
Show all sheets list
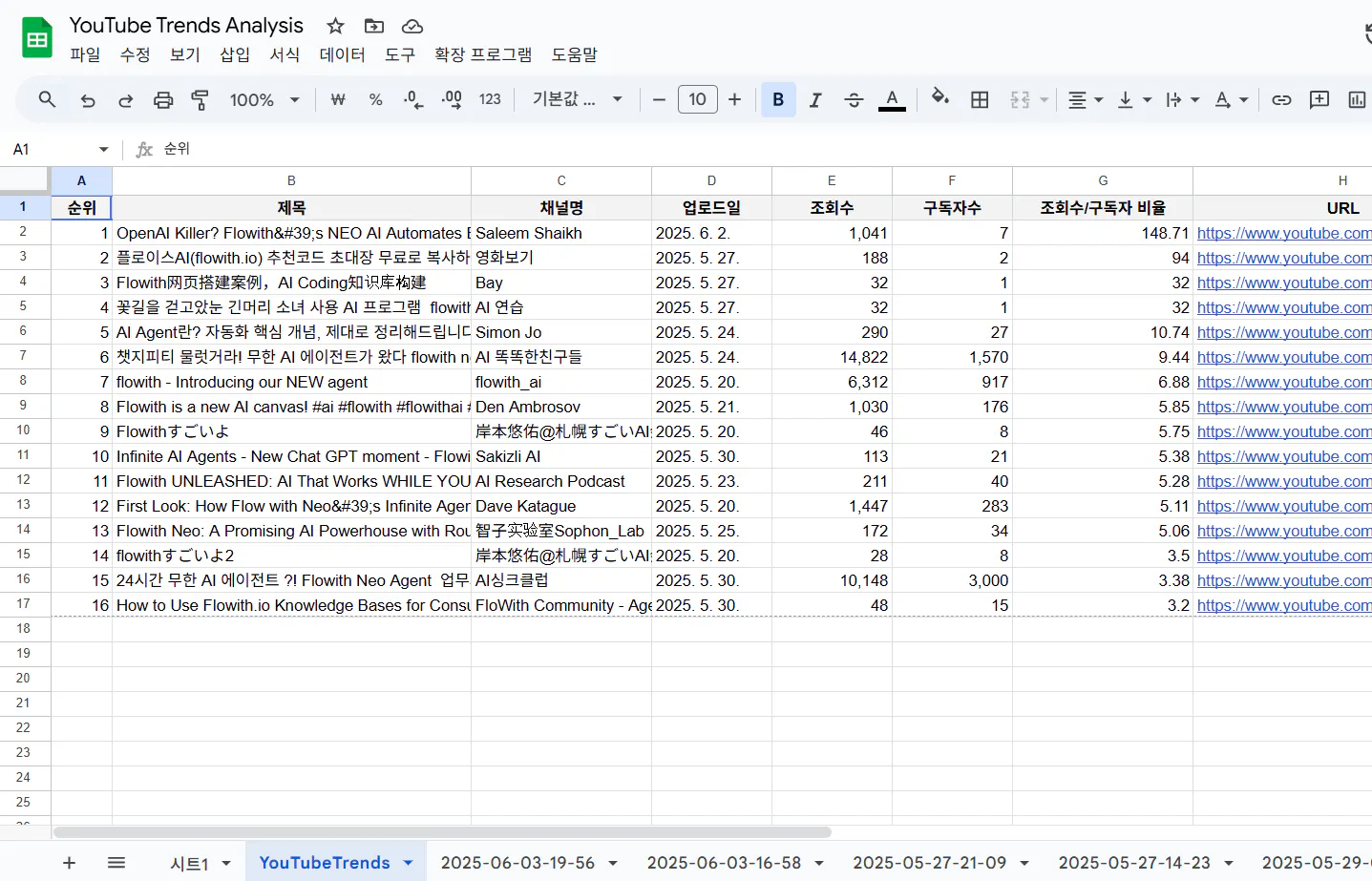tap(116, 863)
